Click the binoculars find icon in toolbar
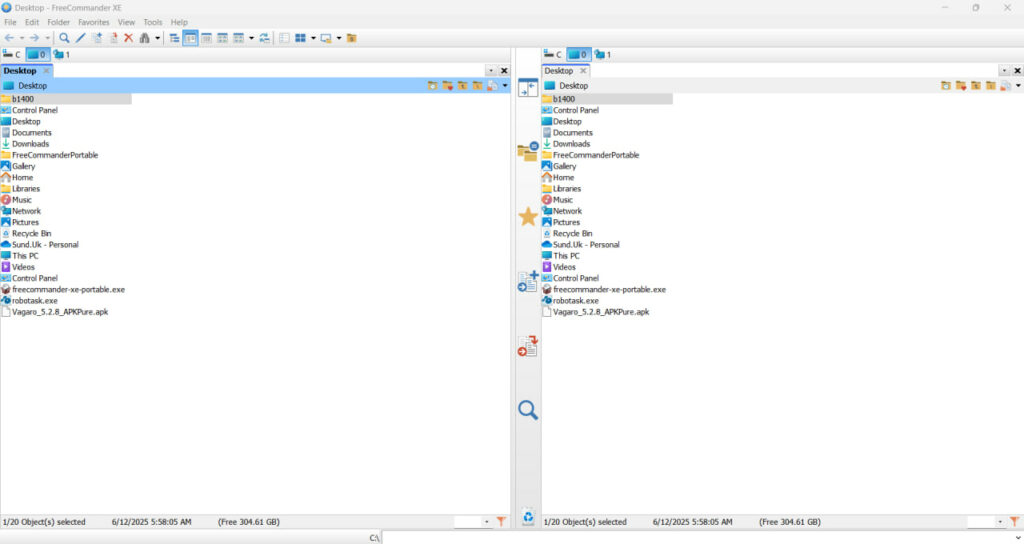Screen dimensions: 1024x544 pos(145,38)
